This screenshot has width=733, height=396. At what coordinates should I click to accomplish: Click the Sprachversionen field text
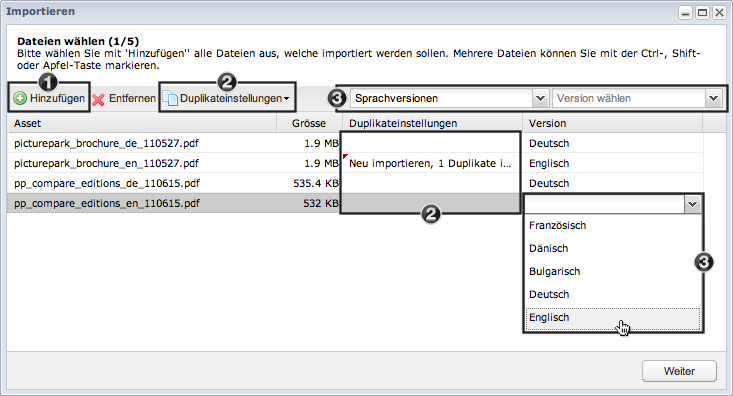pyautogui.click(x=396, y=98)
